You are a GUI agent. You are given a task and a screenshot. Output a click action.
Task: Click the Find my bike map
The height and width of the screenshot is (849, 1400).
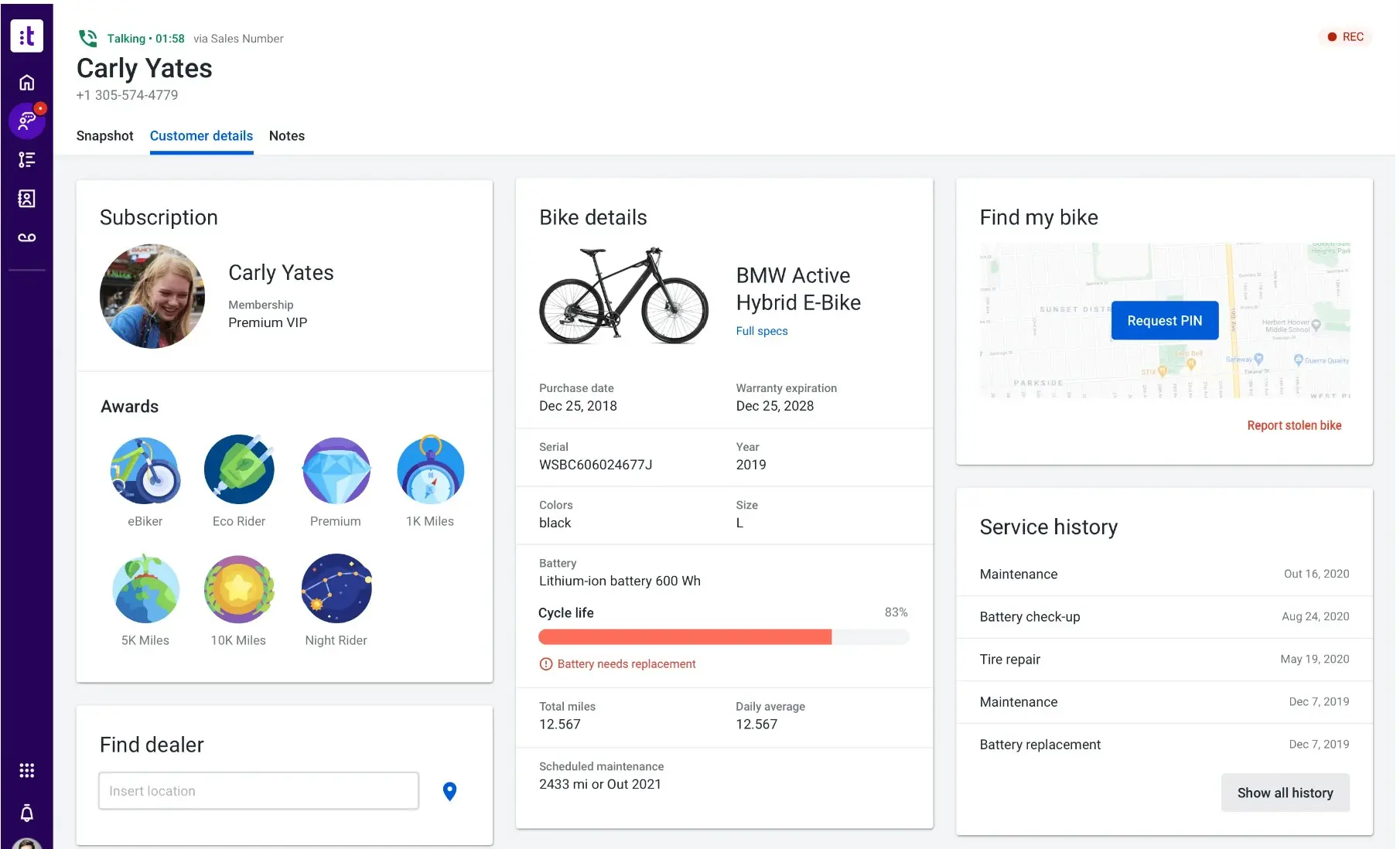tap(1164, 321)
